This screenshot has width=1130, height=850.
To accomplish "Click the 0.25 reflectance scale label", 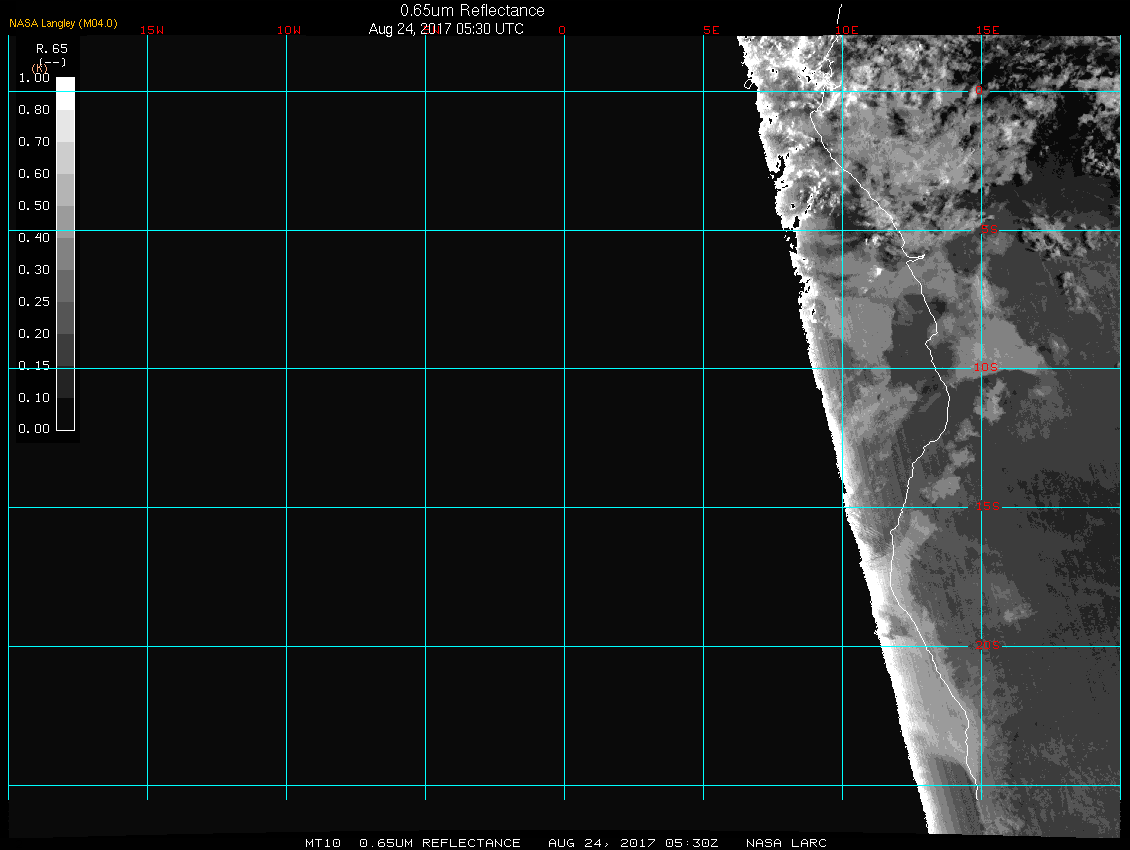I will (34, 301).
